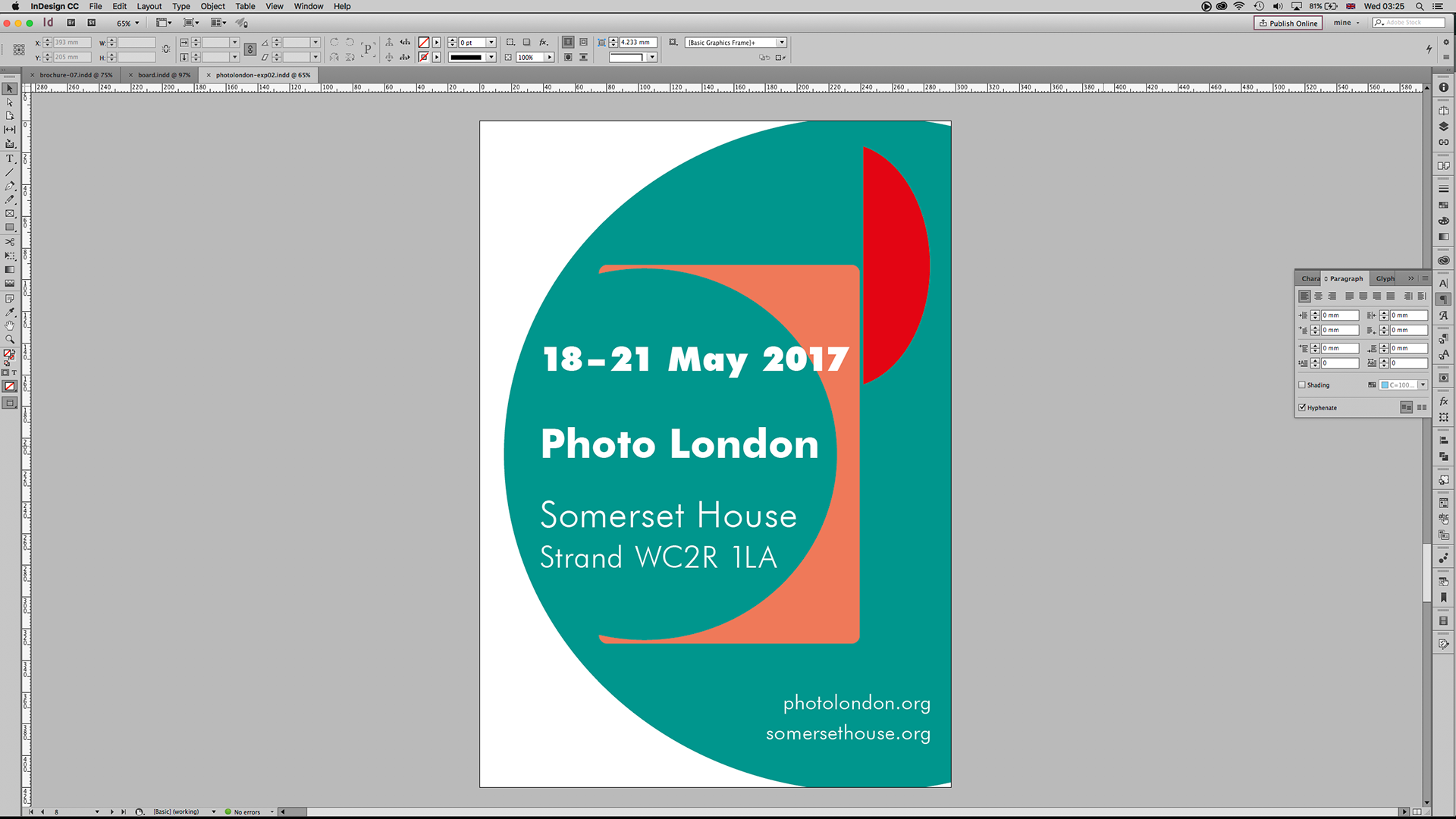The width and height of the screenshot is (1456, 819).
Task: Switch to brochure-07.indd document tab
Action: point(76,75)
